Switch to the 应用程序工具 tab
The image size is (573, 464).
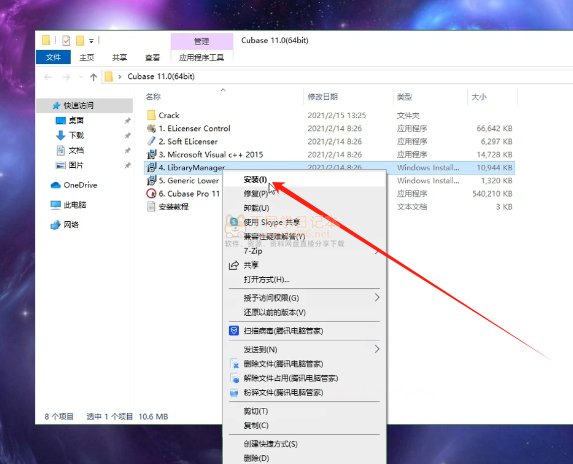click(201, 57)
